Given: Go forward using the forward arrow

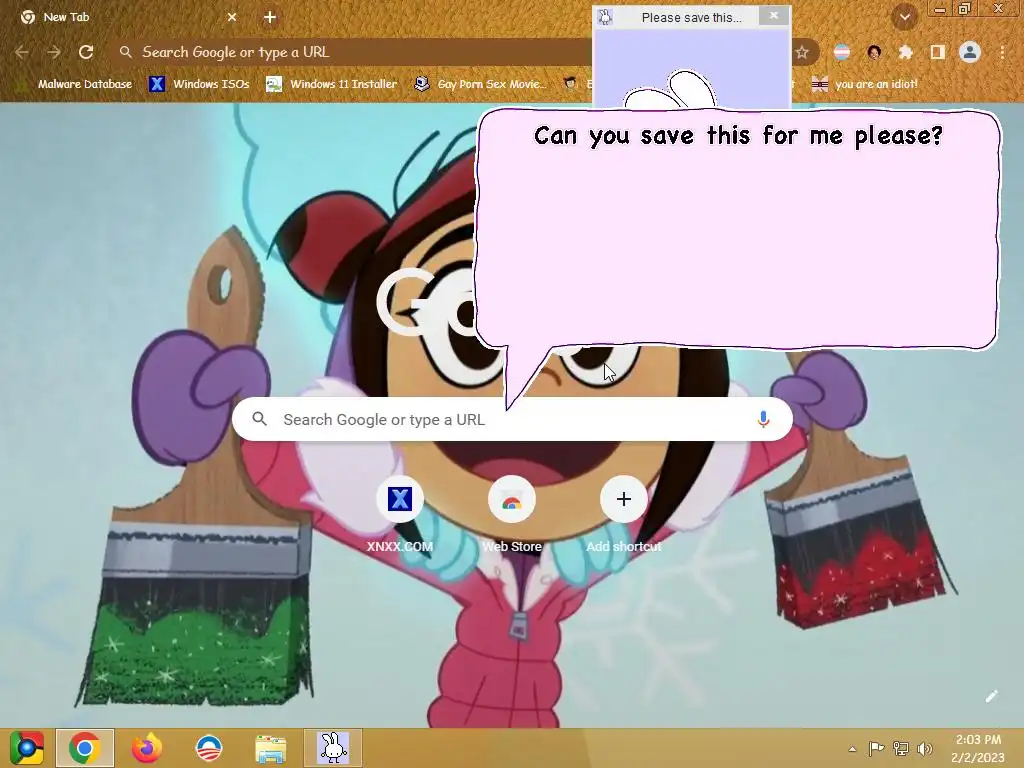Looking at the screenshot, I should coord(54,52).
